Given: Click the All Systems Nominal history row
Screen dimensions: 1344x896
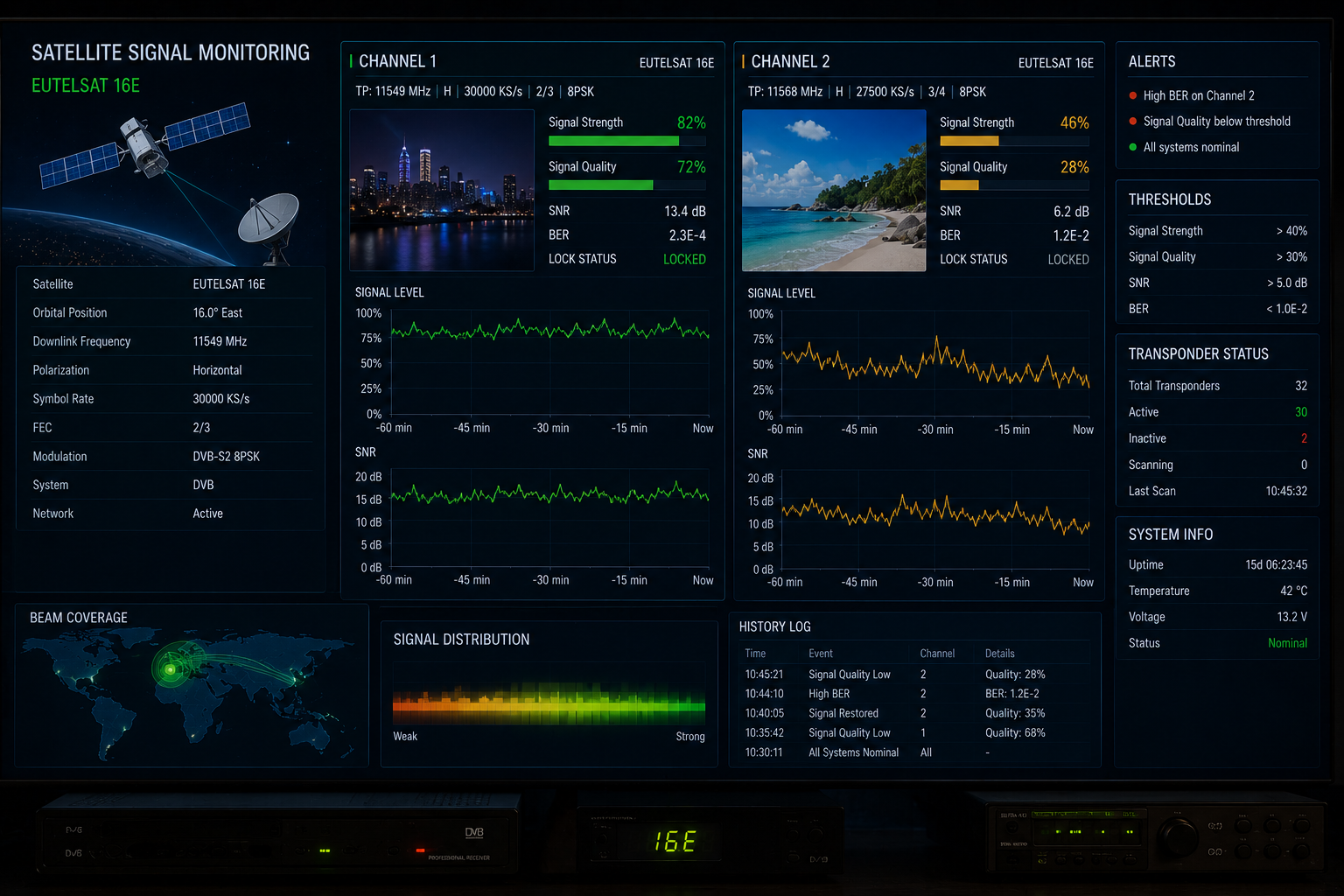Looking at the screenshot, I should point(916,752).
